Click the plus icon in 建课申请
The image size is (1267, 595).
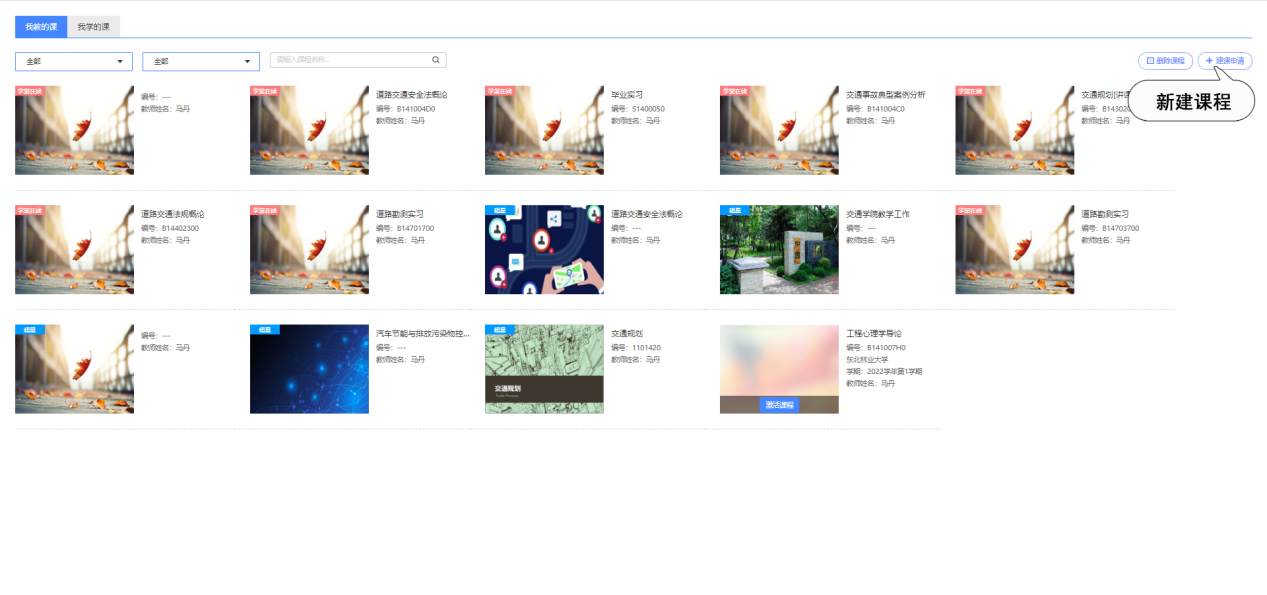tap(1209, 61)
